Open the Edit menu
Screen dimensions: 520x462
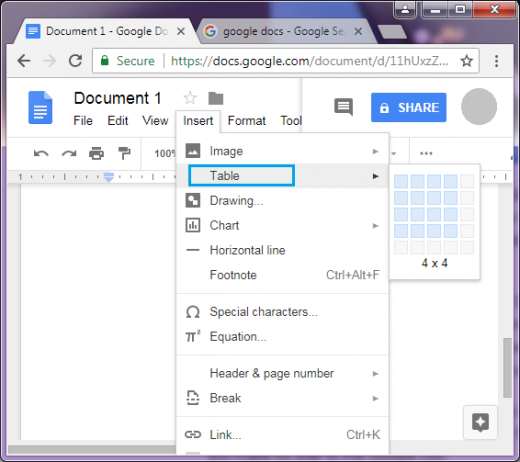click(118, 121)
